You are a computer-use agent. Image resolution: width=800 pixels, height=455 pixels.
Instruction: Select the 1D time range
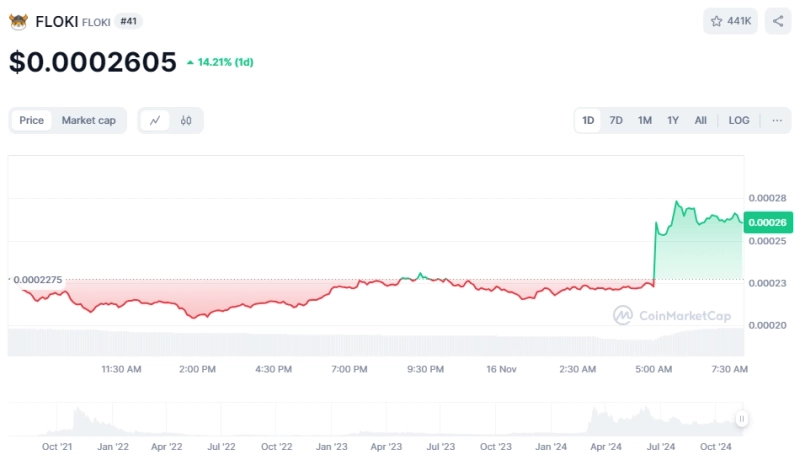pyautogui.click(x=588, y=121)
